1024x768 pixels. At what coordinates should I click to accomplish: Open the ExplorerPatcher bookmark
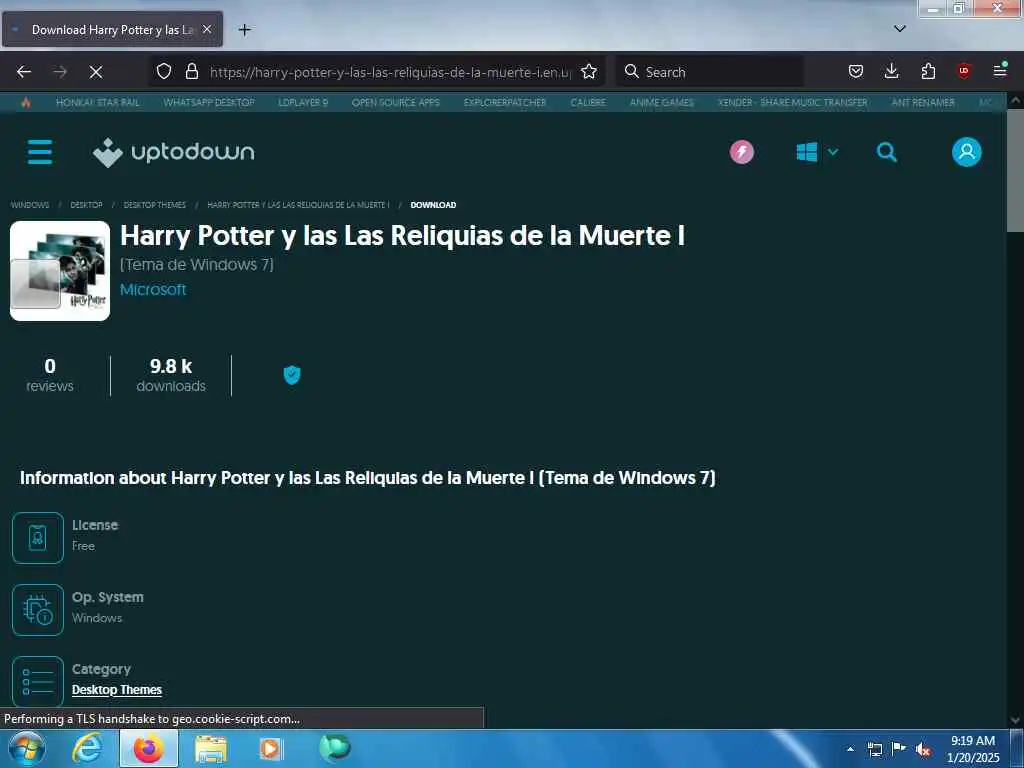[505, 103]
